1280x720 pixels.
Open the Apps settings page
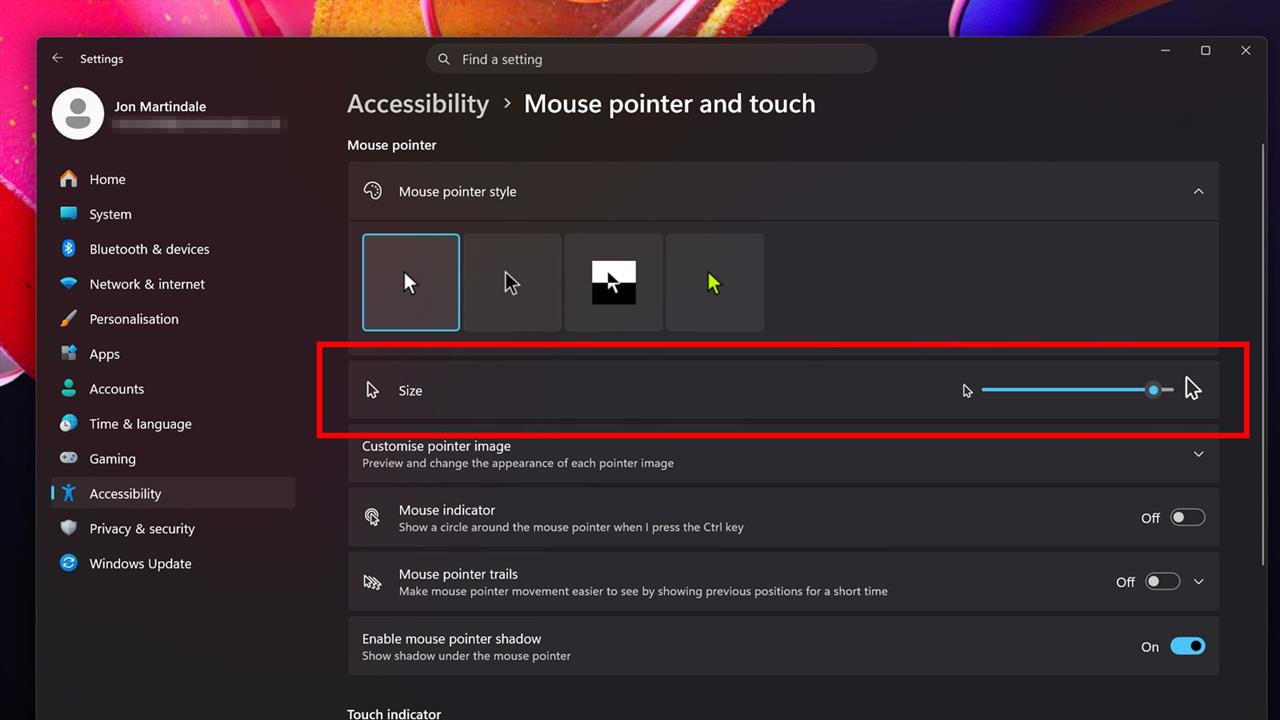tap(173, 354)
